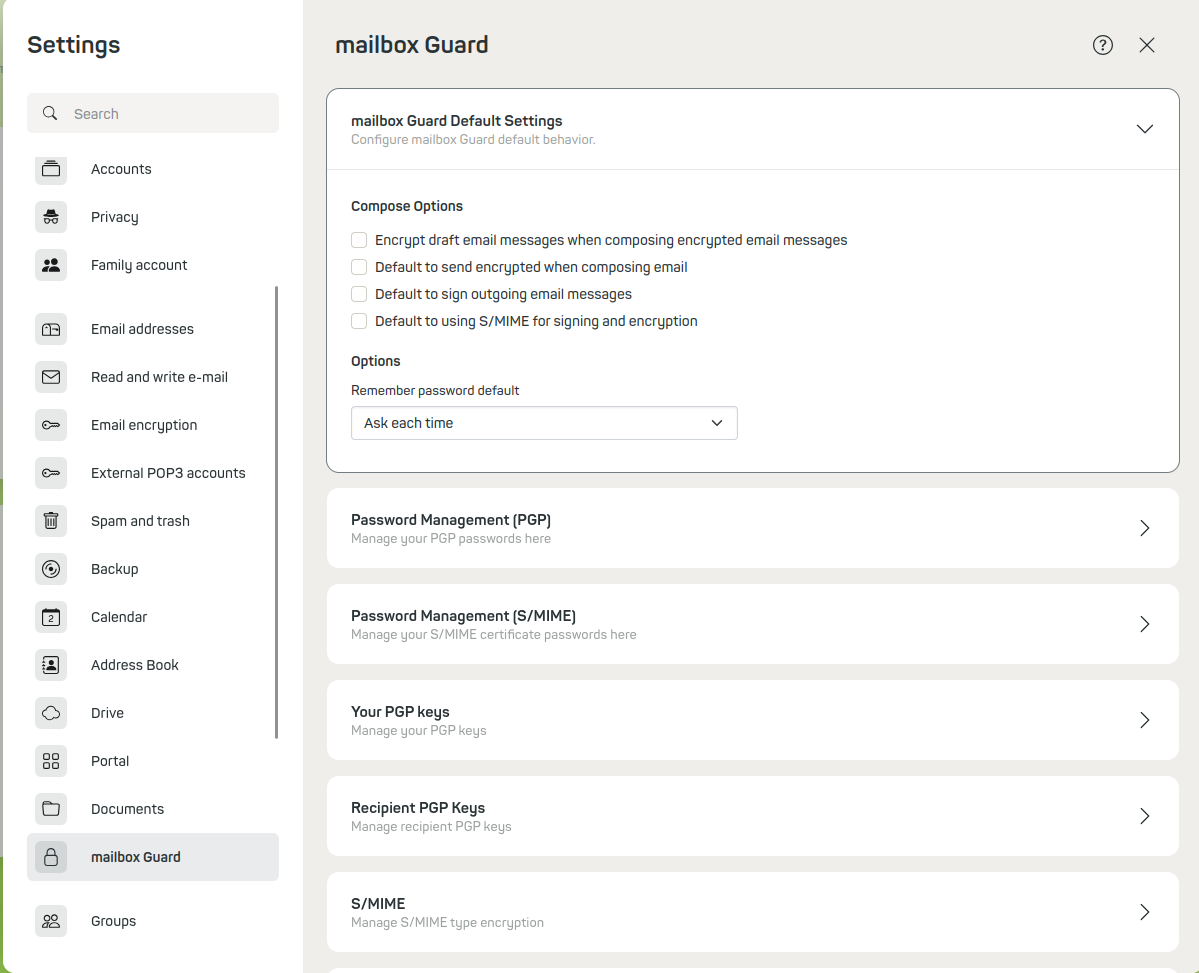
Task: Open help with the question mark icon
Action: click(1102, 45)
